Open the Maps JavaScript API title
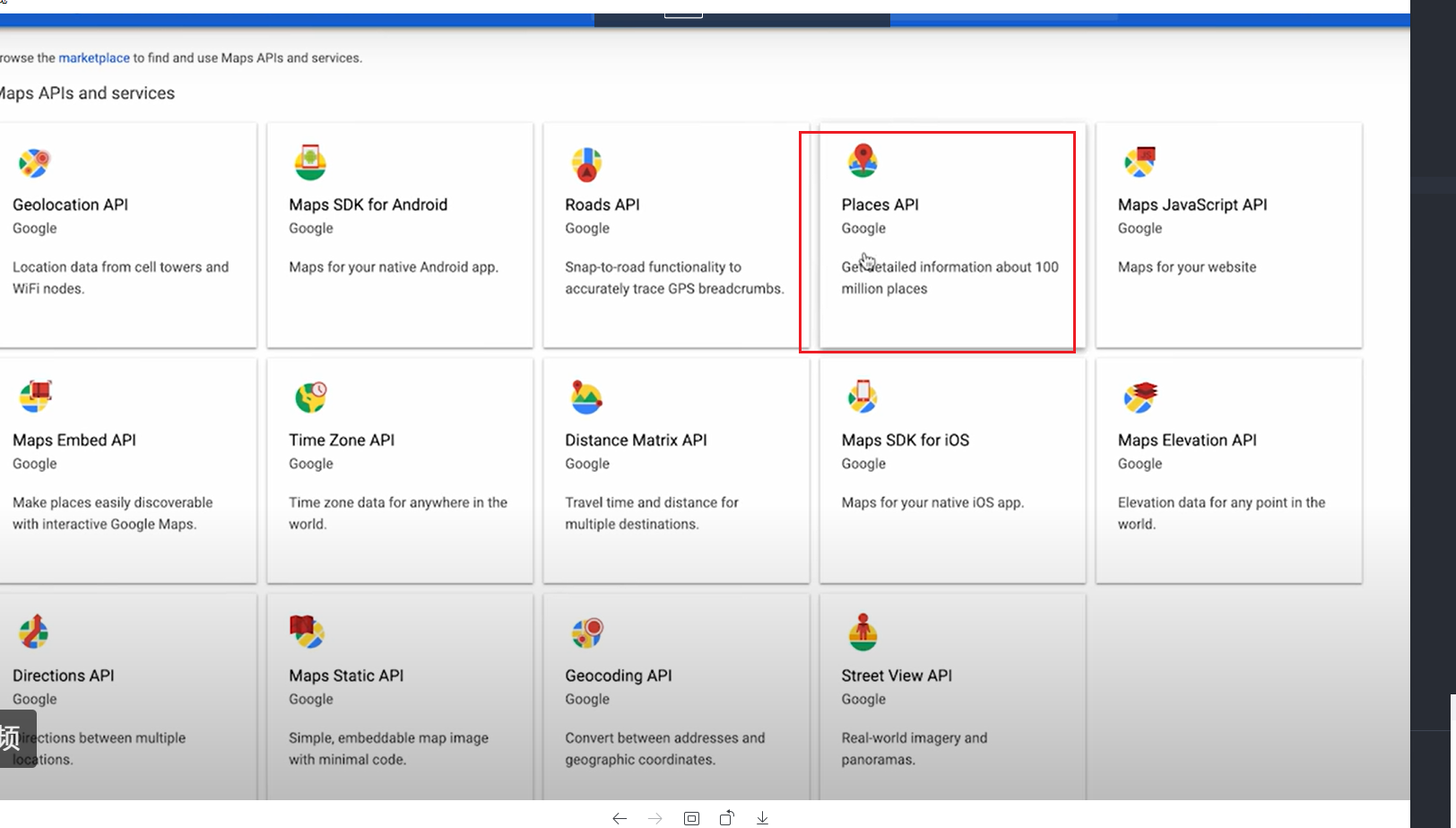 [x=1192, y=205]
